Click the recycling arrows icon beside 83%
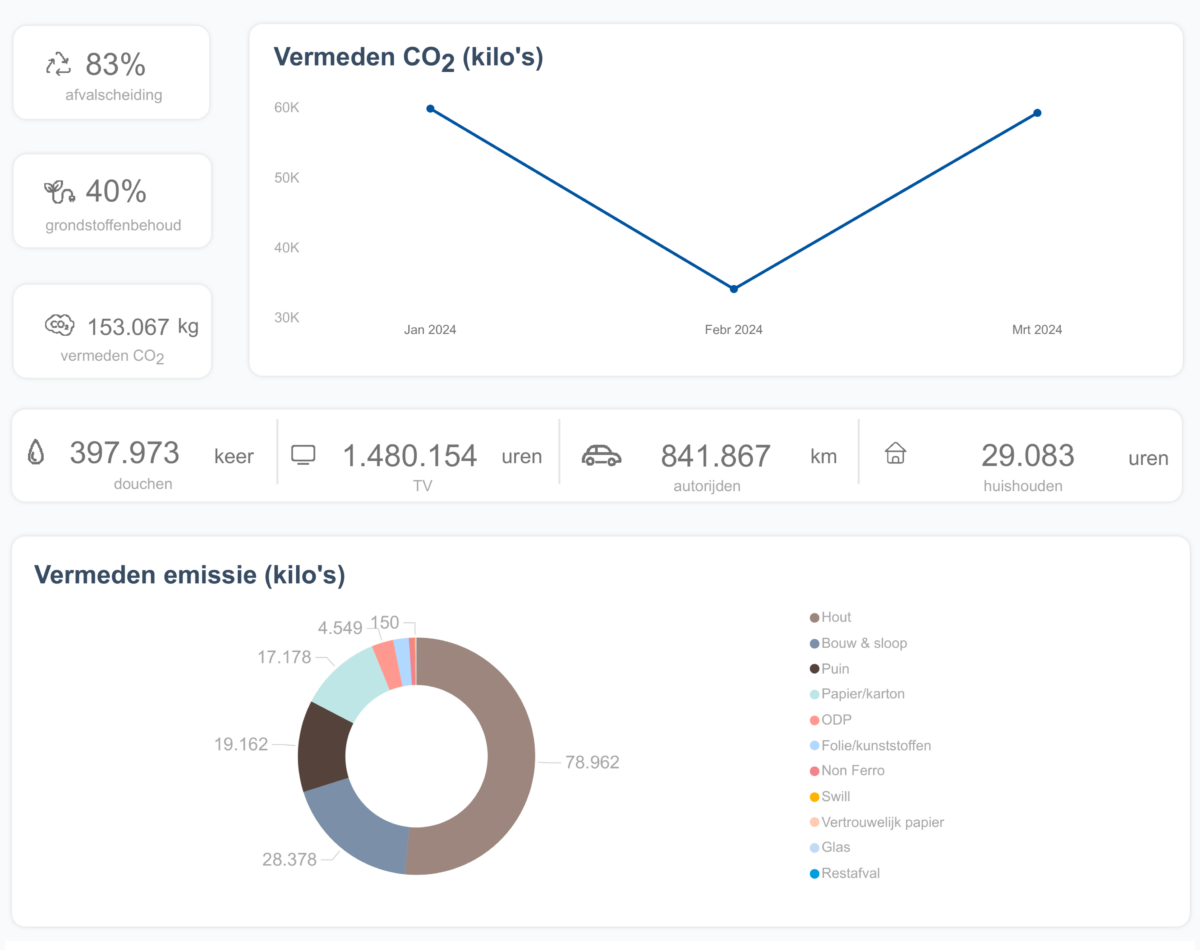This screenshot has width=1200, height=950. click(59, 65)
